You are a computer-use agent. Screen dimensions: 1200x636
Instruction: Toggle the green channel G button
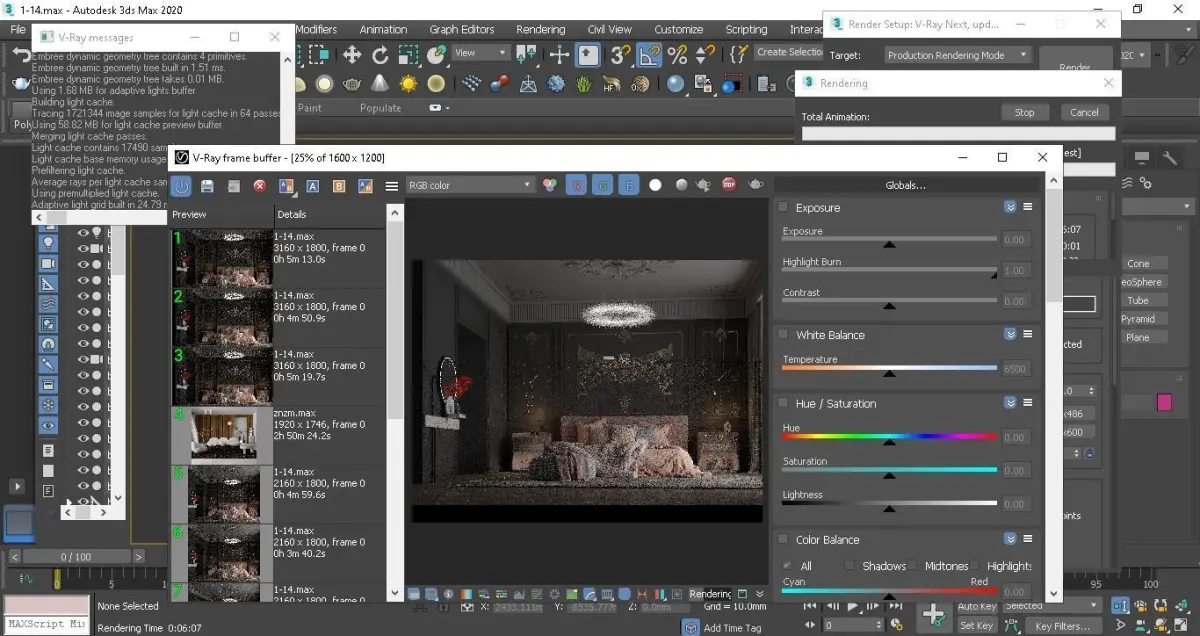click(x=603, y=185)
